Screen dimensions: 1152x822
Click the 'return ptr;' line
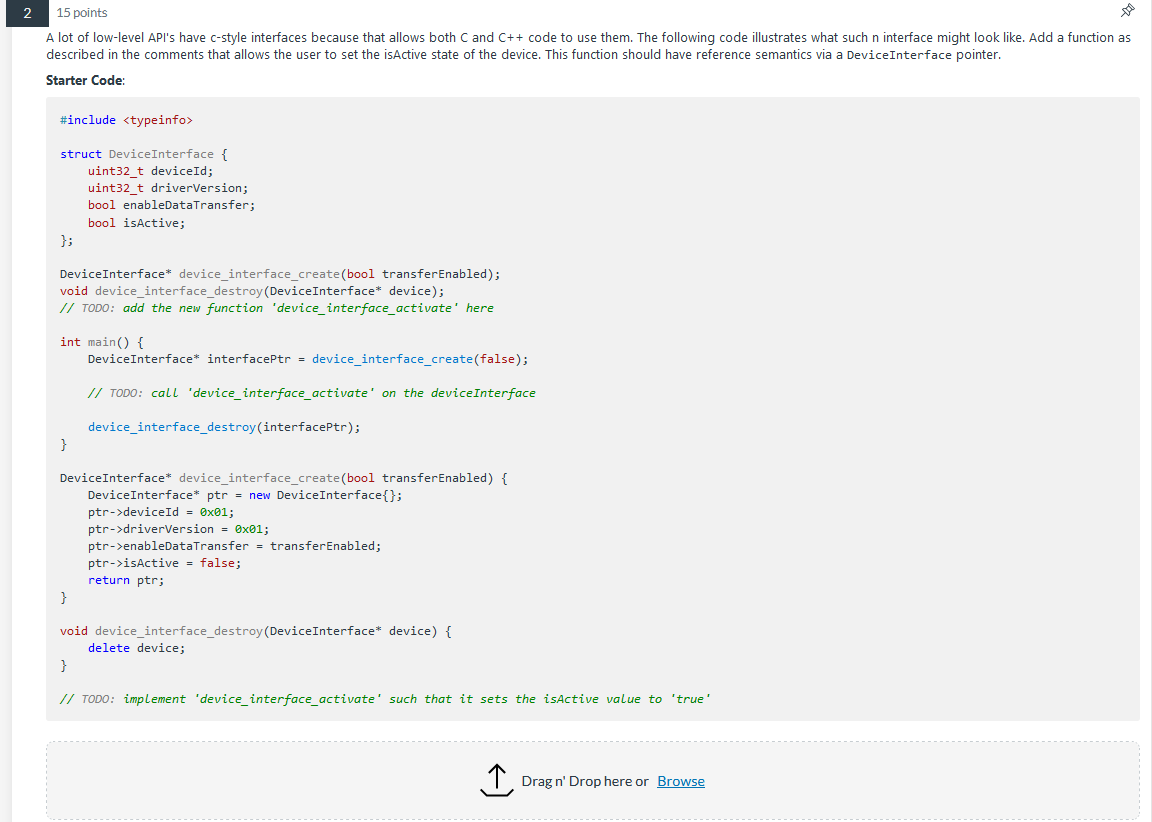click(126, 580)
